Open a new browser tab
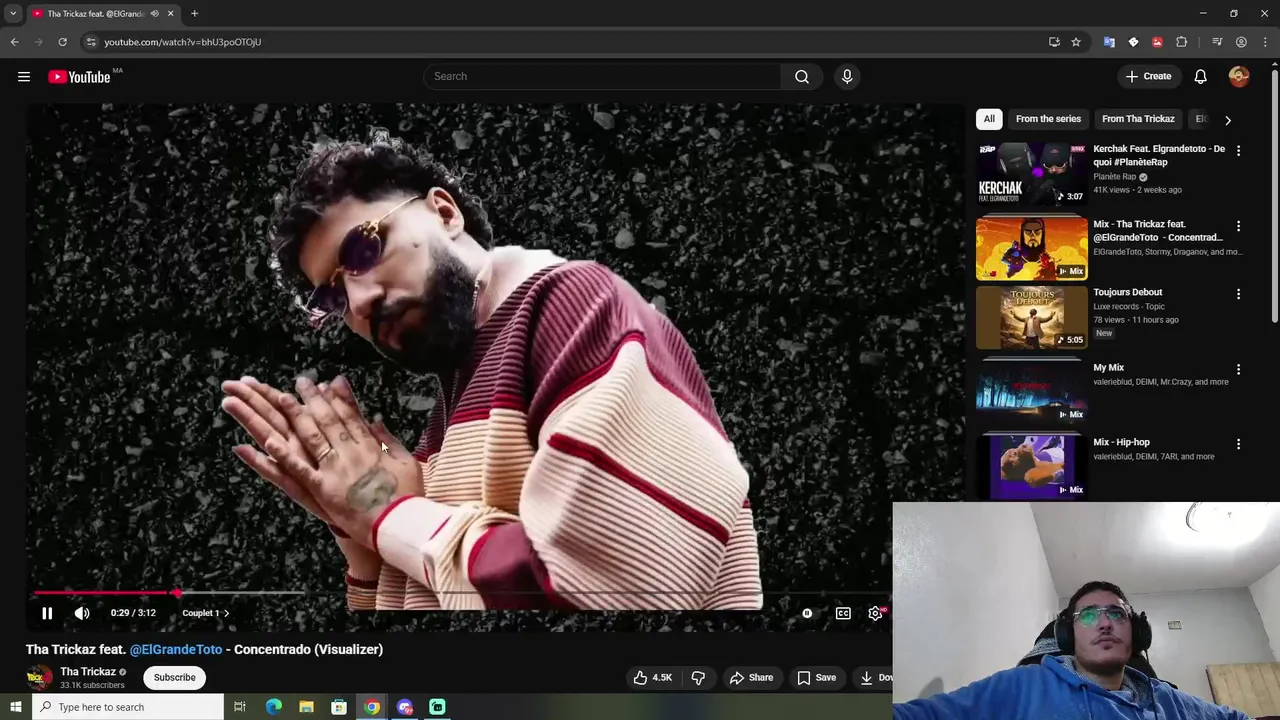This screenshot has height=720, width=1280. (x=194, y=13)
